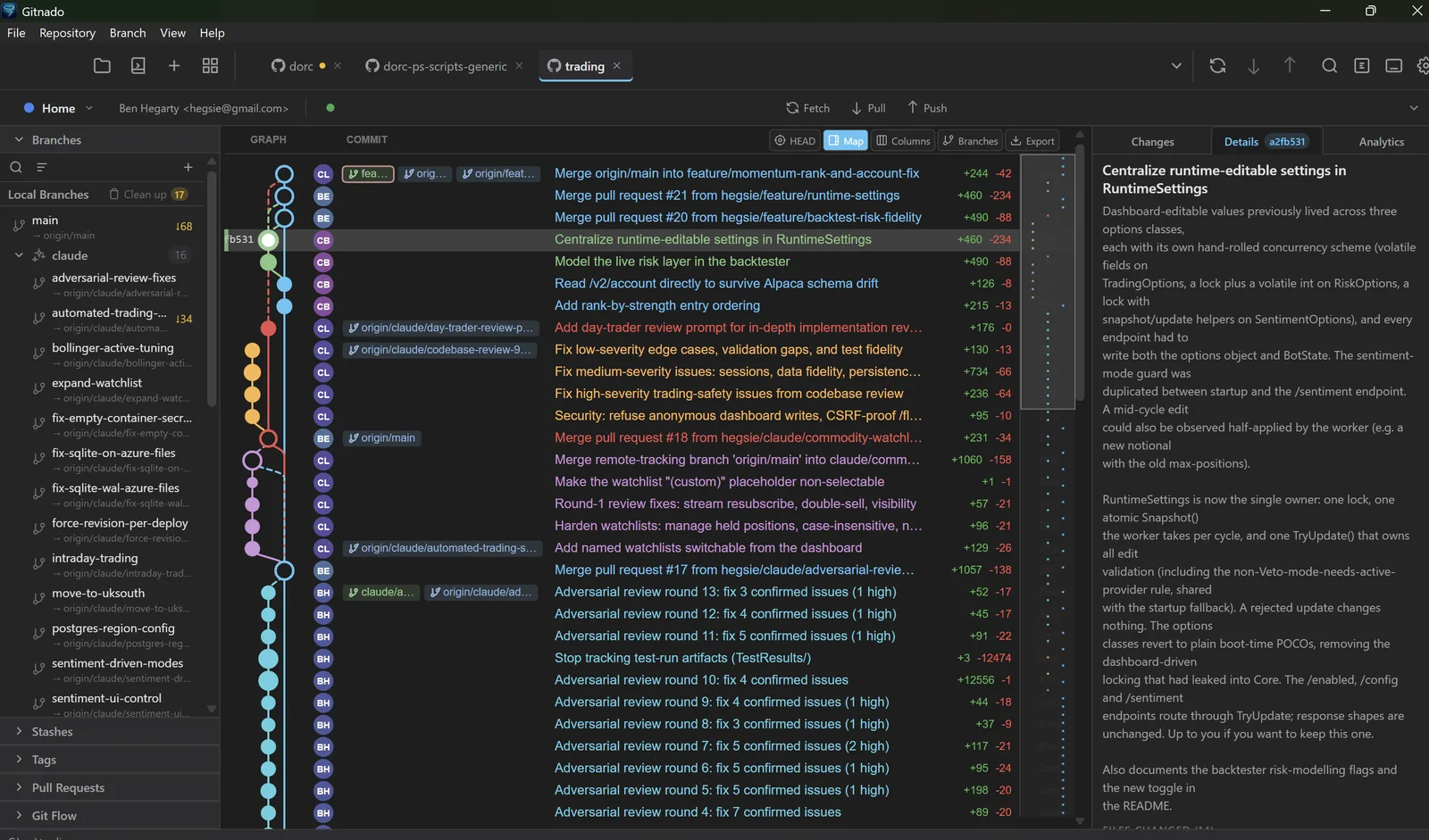This screenshot has width=1429, height=840.
Task: Click the CB avatar on Centralize commit
Action: (x=323, y=240)
